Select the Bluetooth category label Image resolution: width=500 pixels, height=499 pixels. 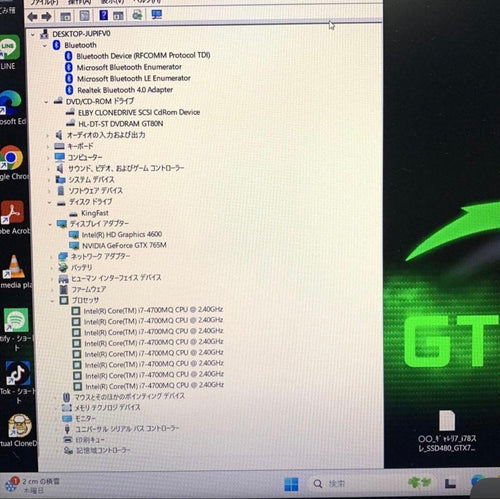(80, 45)
